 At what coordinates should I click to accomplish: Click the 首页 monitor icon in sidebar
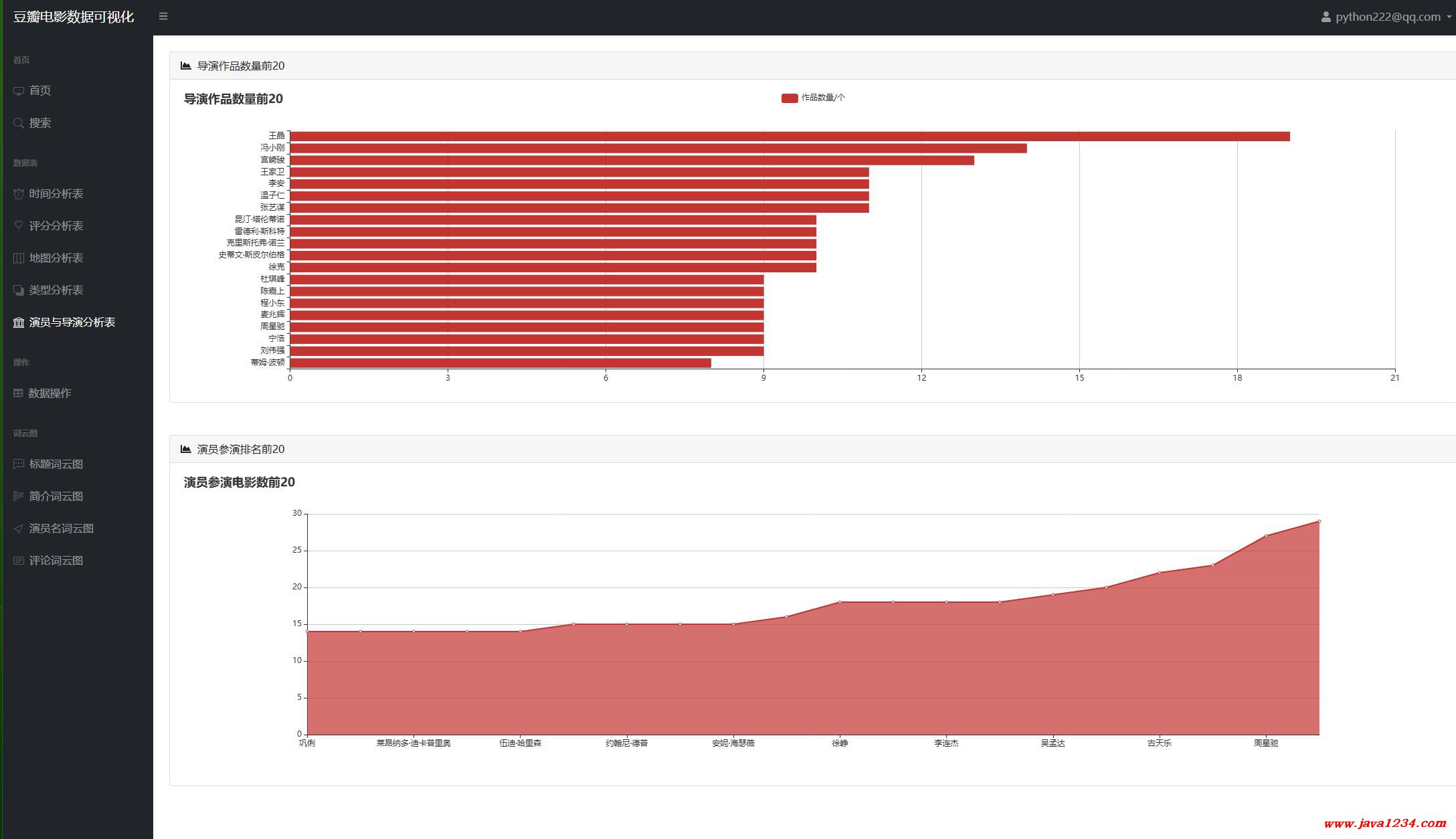pos(19,91)
